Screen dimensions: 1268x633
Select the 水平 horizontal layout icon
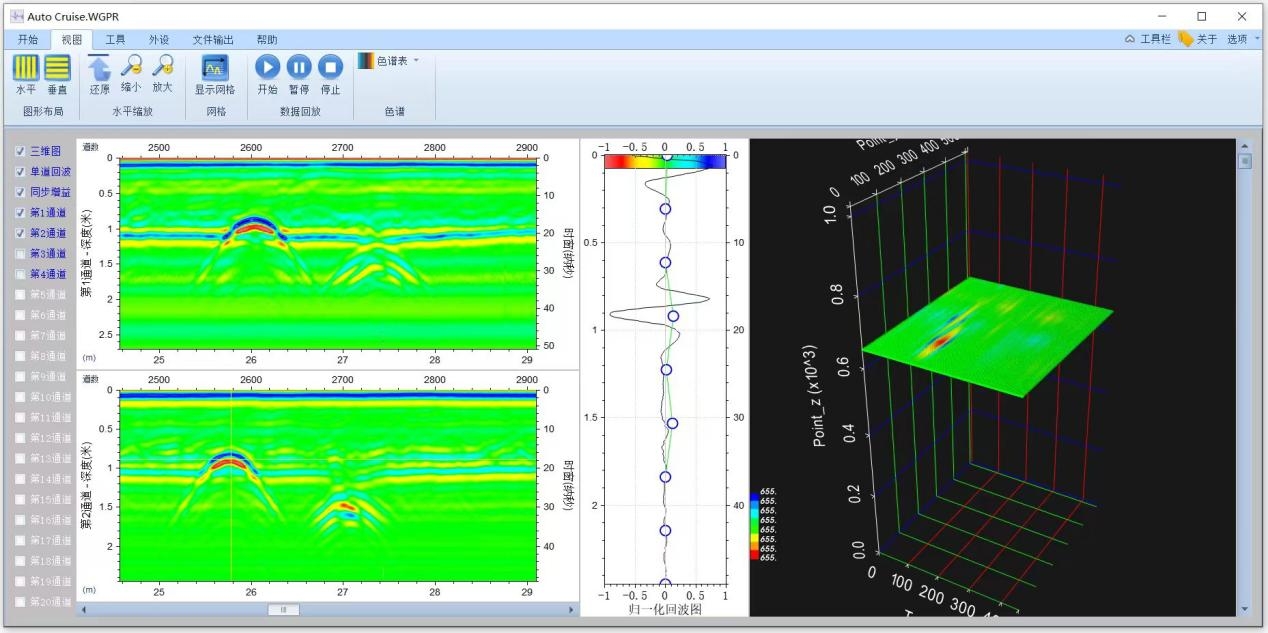tap(26, 68)
